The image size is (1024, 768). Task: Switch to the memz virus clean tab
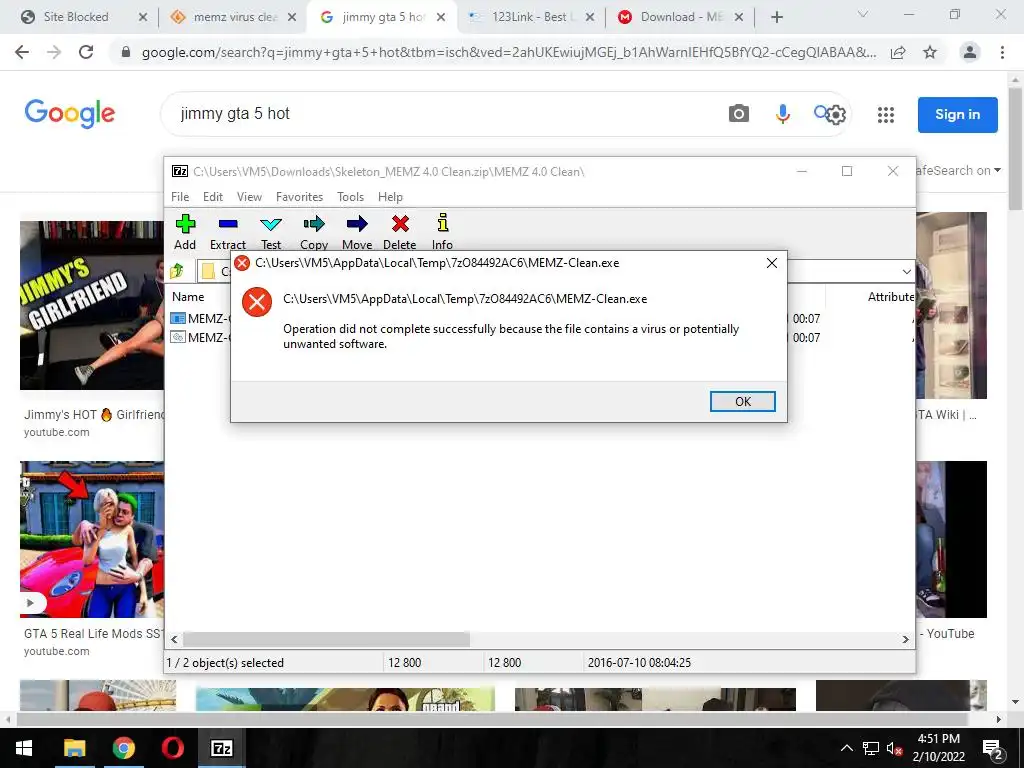[235, 17]
